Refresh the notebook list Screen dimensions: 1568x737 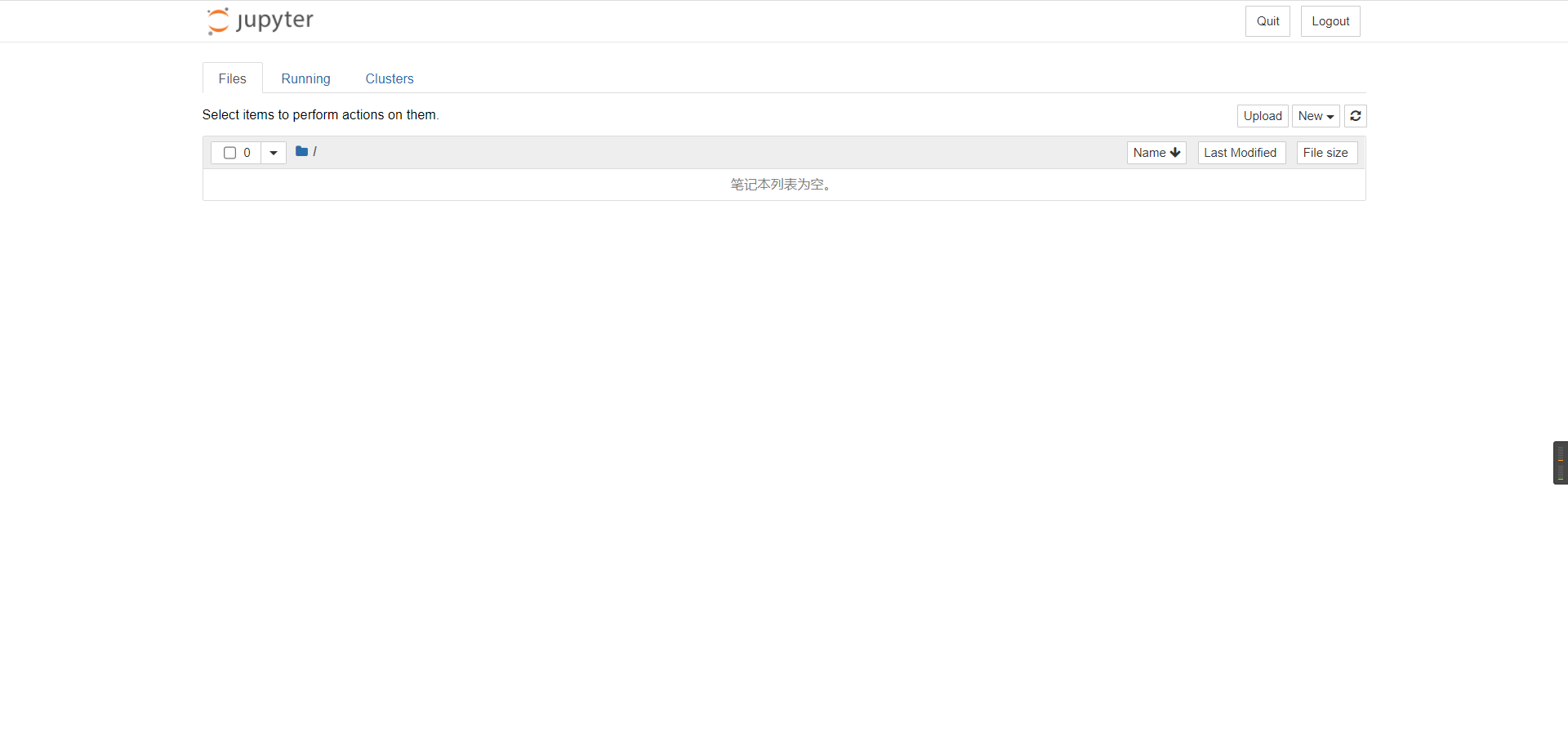tap(1356, 116)
